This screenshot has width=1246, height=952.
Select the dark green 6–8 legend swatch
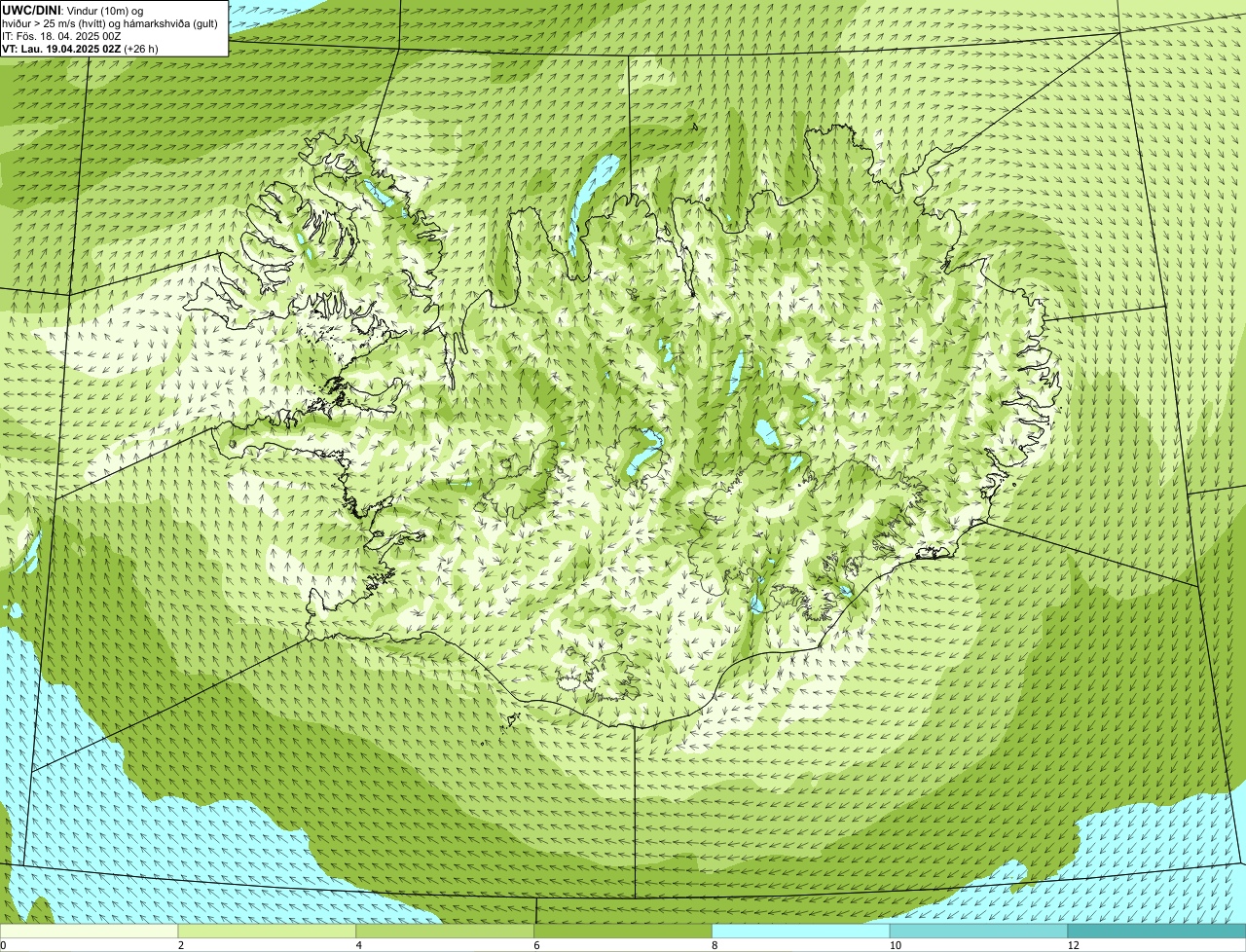[623, 931]
